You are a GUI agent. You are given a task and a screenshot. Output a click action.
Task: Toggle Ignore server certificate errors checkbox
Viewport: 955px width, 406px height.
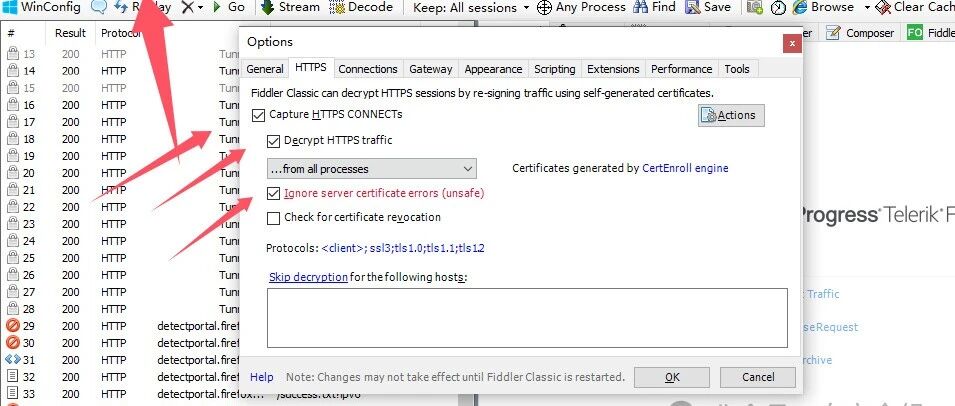tap(273, 194)
